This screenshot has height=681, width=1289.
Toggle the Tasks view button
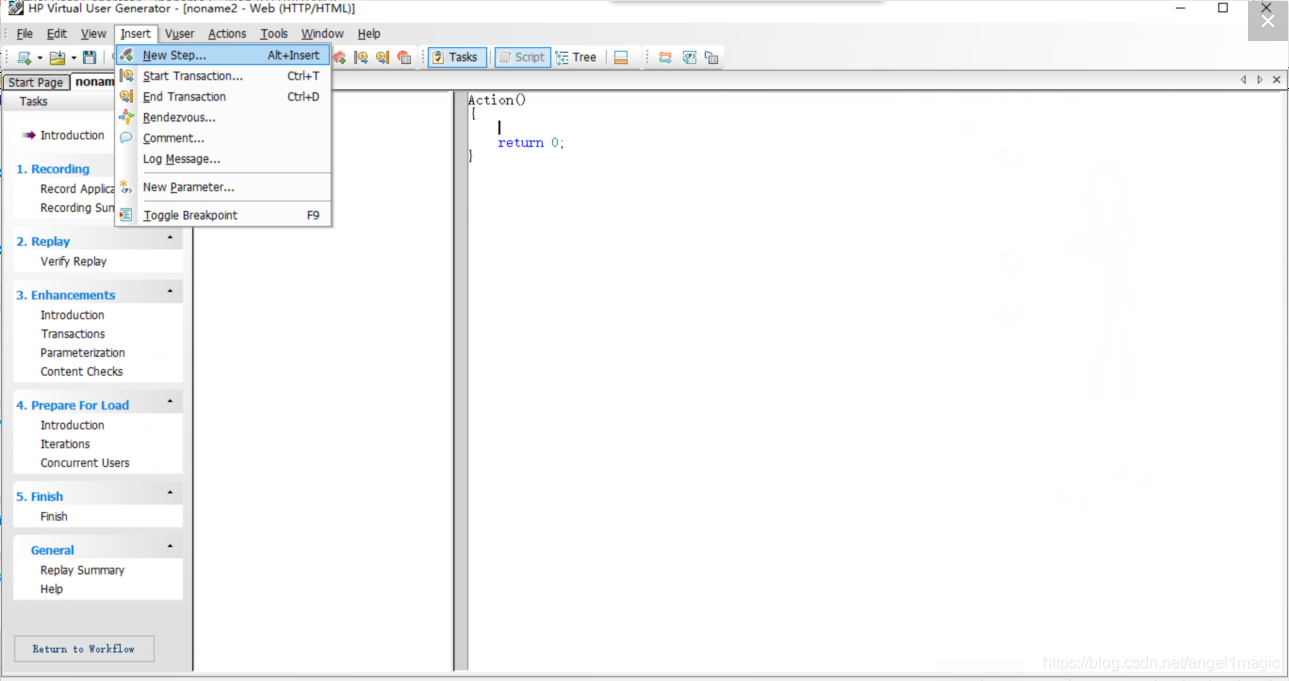457,57
